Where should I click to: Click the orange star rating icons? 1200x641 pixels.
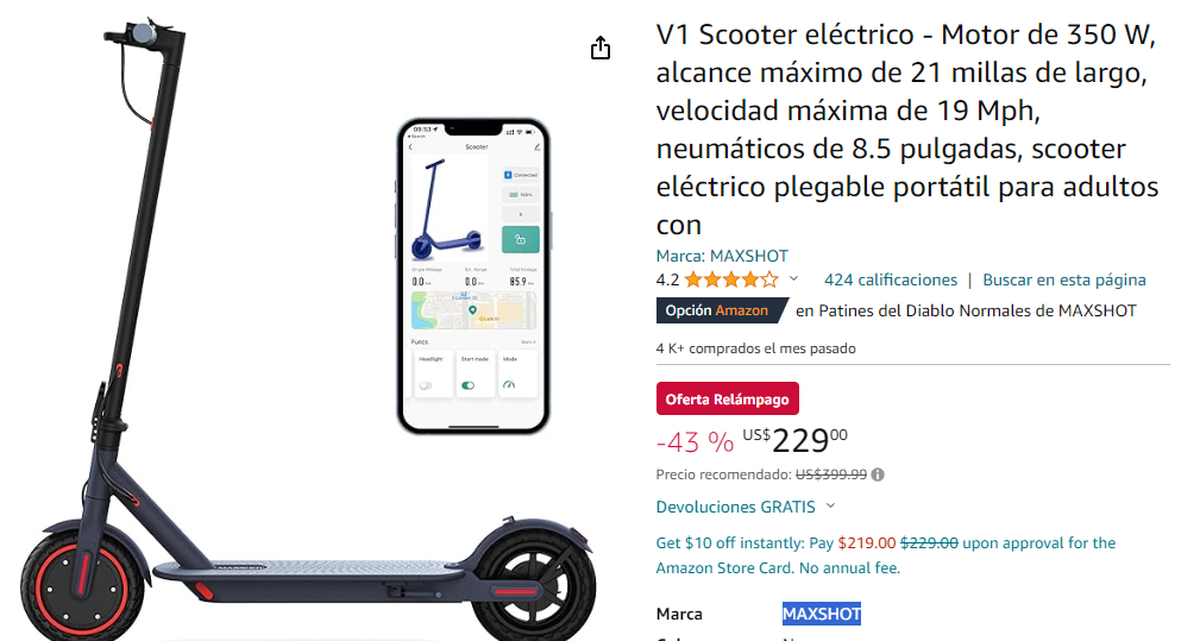click(x=731, y=280)
